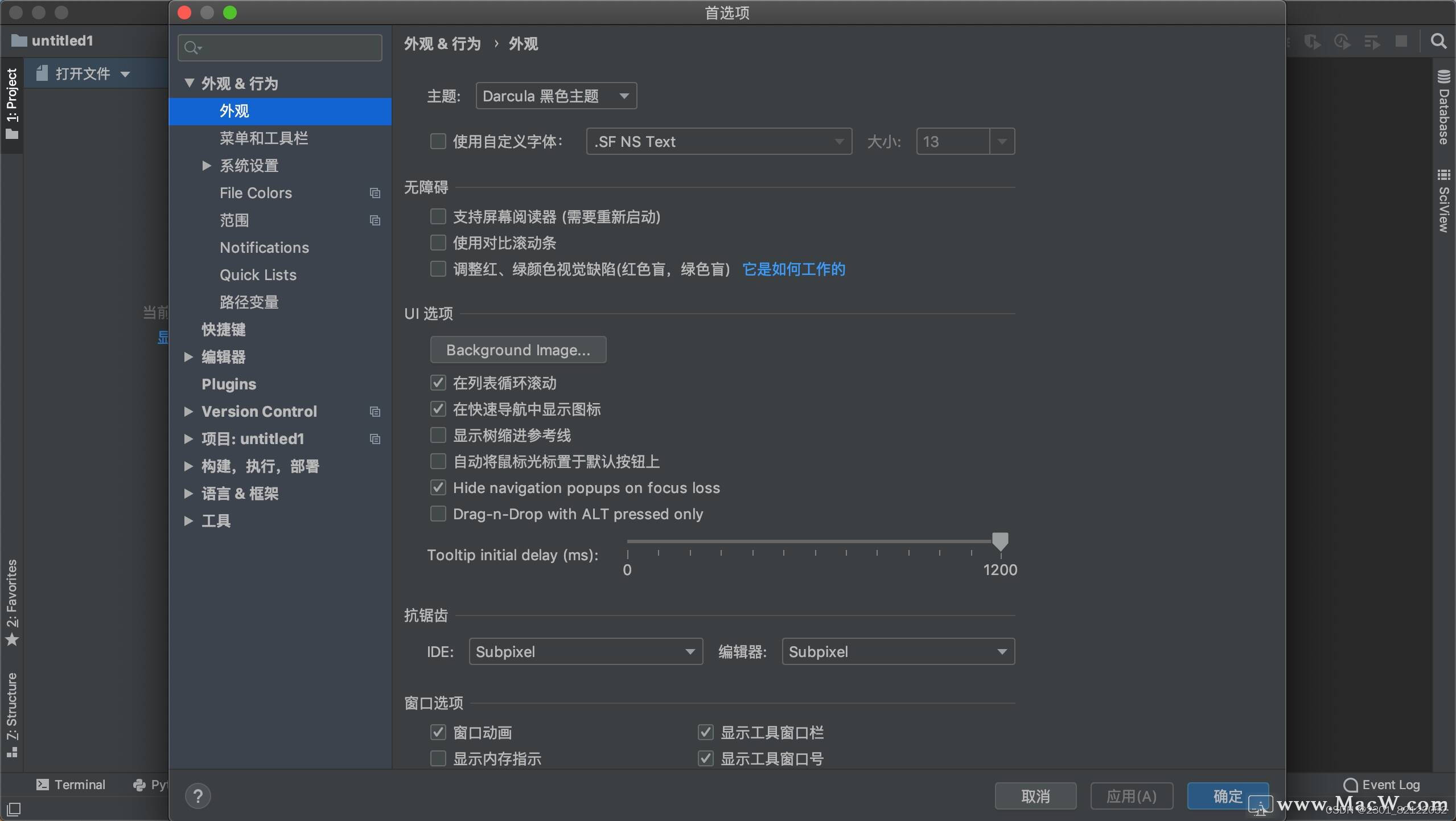Open the 它是如何工作的 link
Screen dimensions: 1456x821
pyautogui.click(x=793, y=269)
